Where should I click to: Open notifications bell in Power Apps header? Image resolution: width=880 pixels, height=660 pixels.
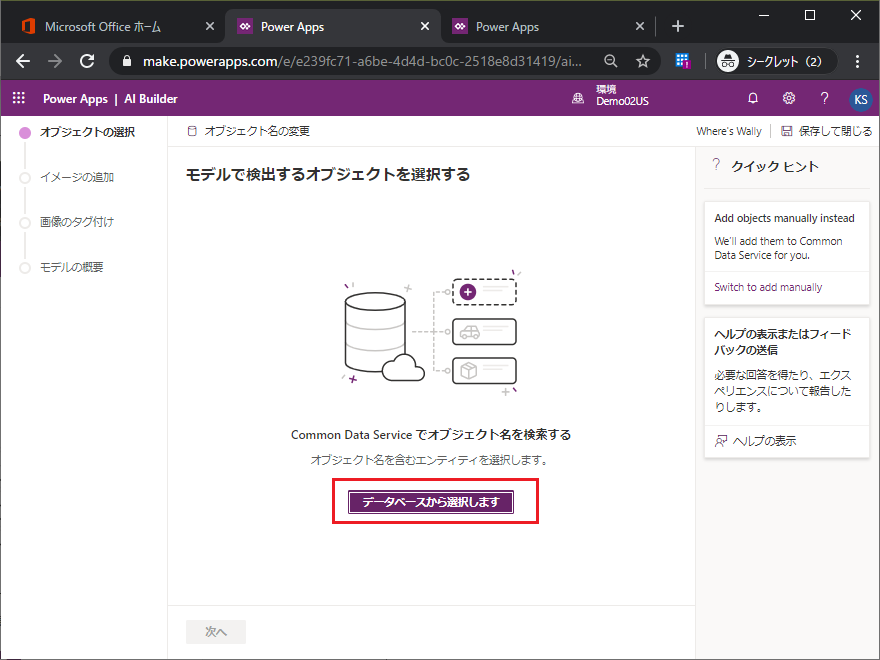(x=753, y=98)
